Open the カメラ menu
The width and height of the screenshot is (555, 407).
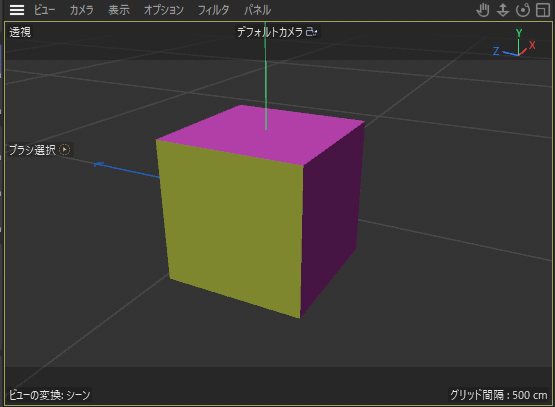coord(81,10)
